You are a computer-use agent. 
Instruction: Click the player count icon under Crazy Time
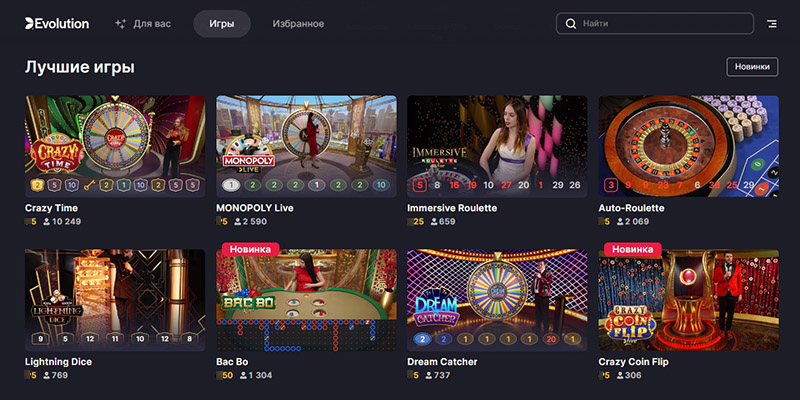[x=45, y=221]
